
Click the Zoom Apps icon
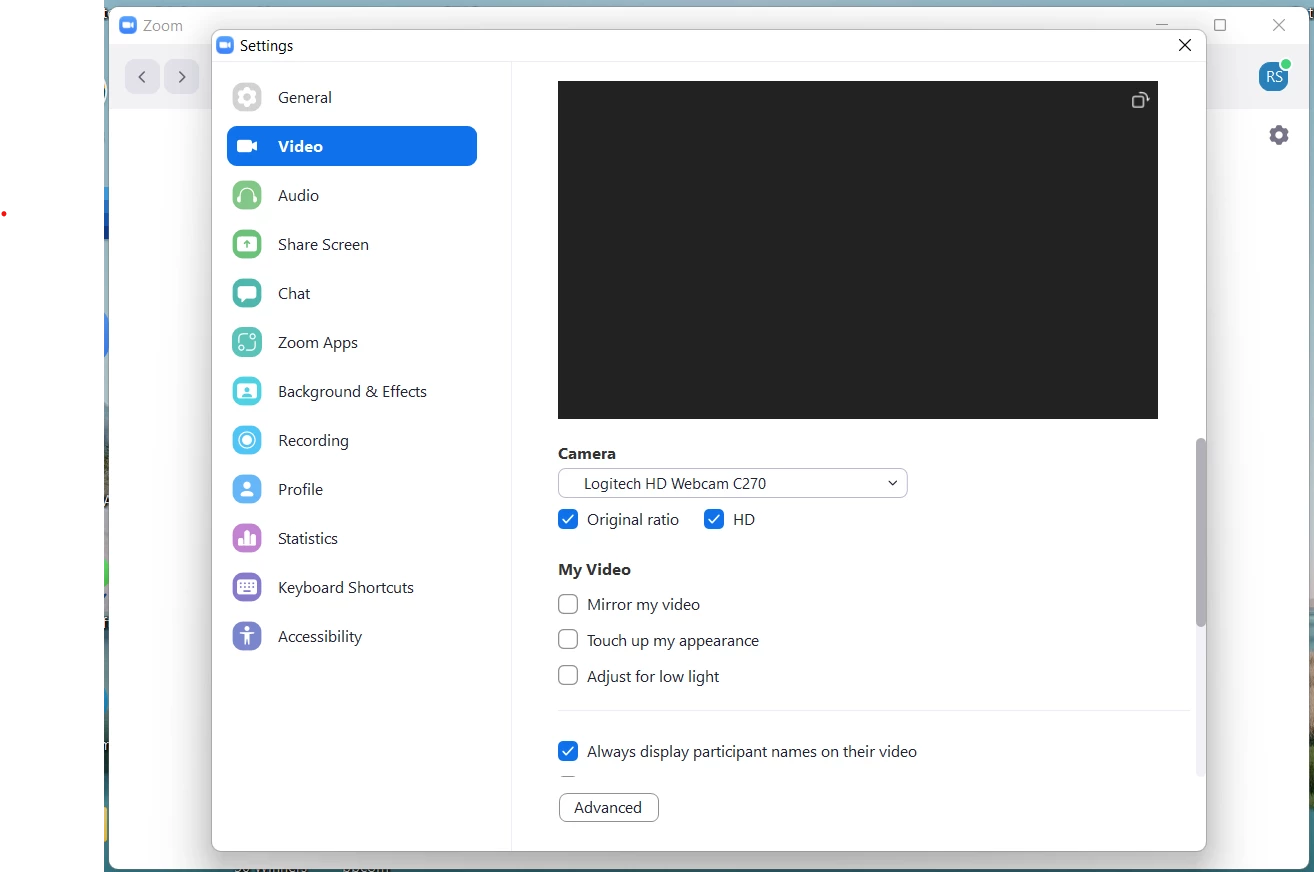point(247,342)
